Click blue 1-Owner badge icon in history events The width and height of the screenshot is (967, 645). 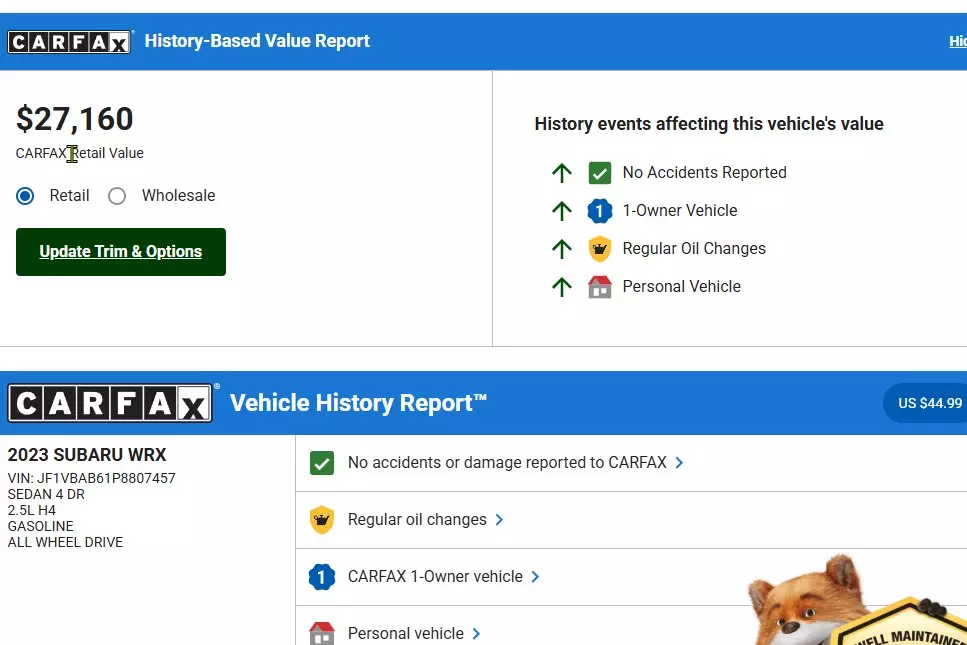[x=599, y=211]
